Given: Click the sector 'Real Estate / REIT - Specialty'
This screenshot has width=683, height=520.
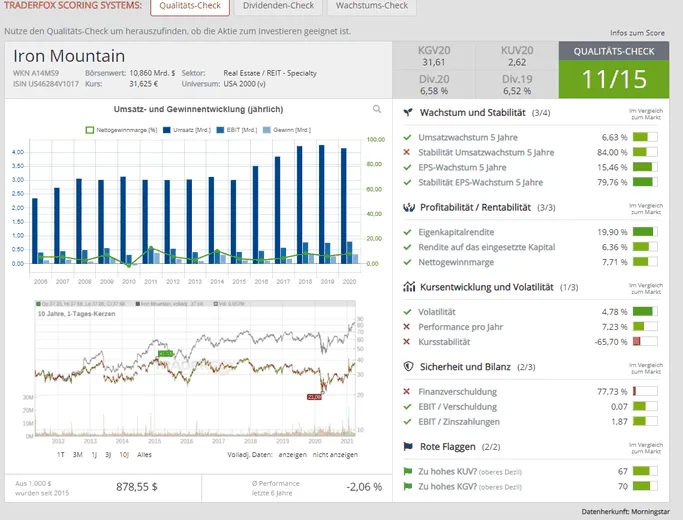Looking at the screenshot, I should [x=270, y=73].
